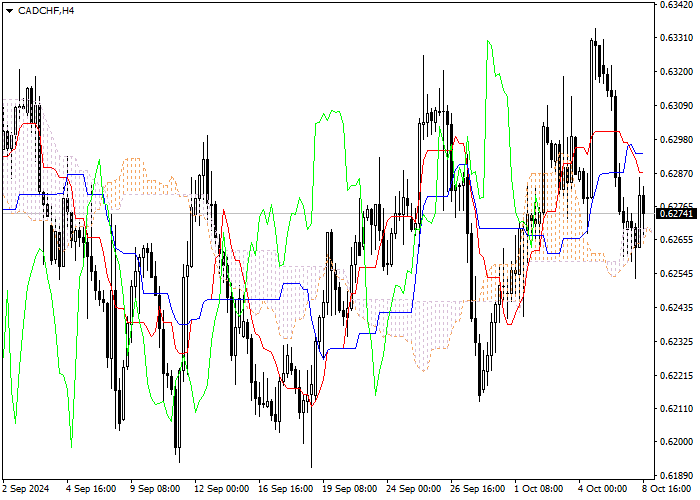700x500 pixels.
Task: Select price level 0.63200 on the scale
Action: [x=676, y=72]
